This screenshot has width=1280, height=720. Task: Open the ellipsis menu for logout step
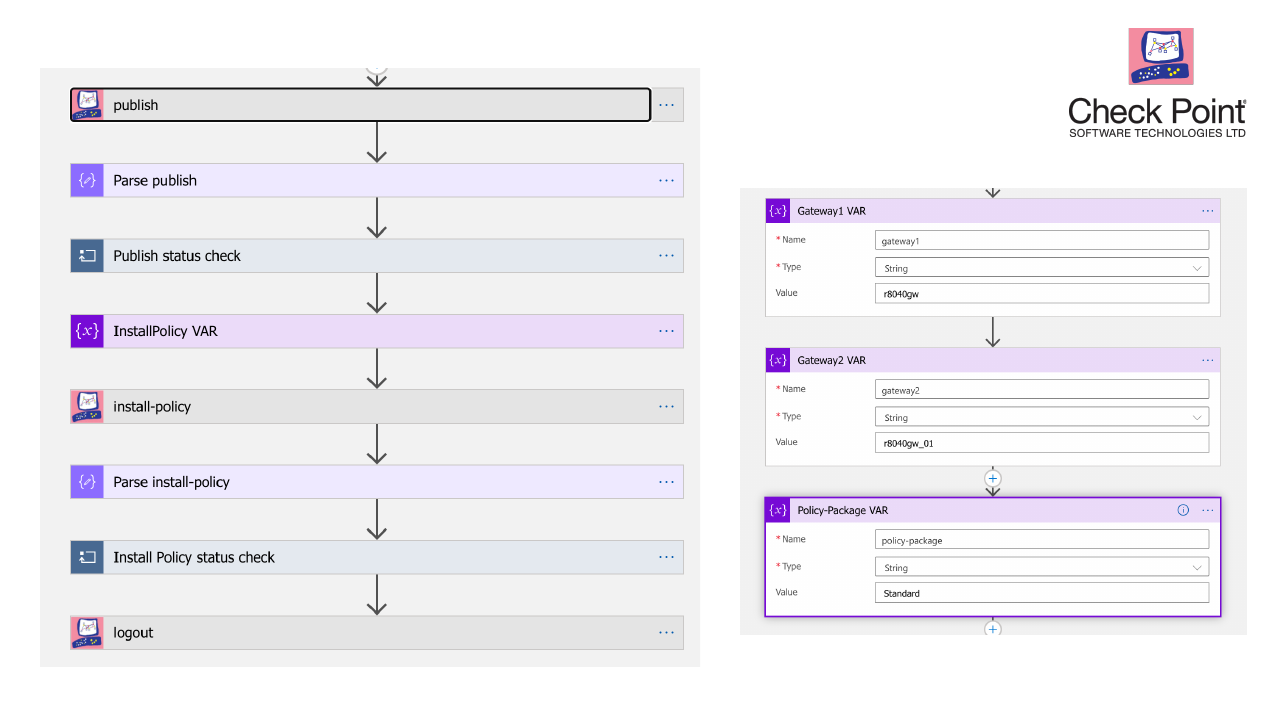pos(667,633)
